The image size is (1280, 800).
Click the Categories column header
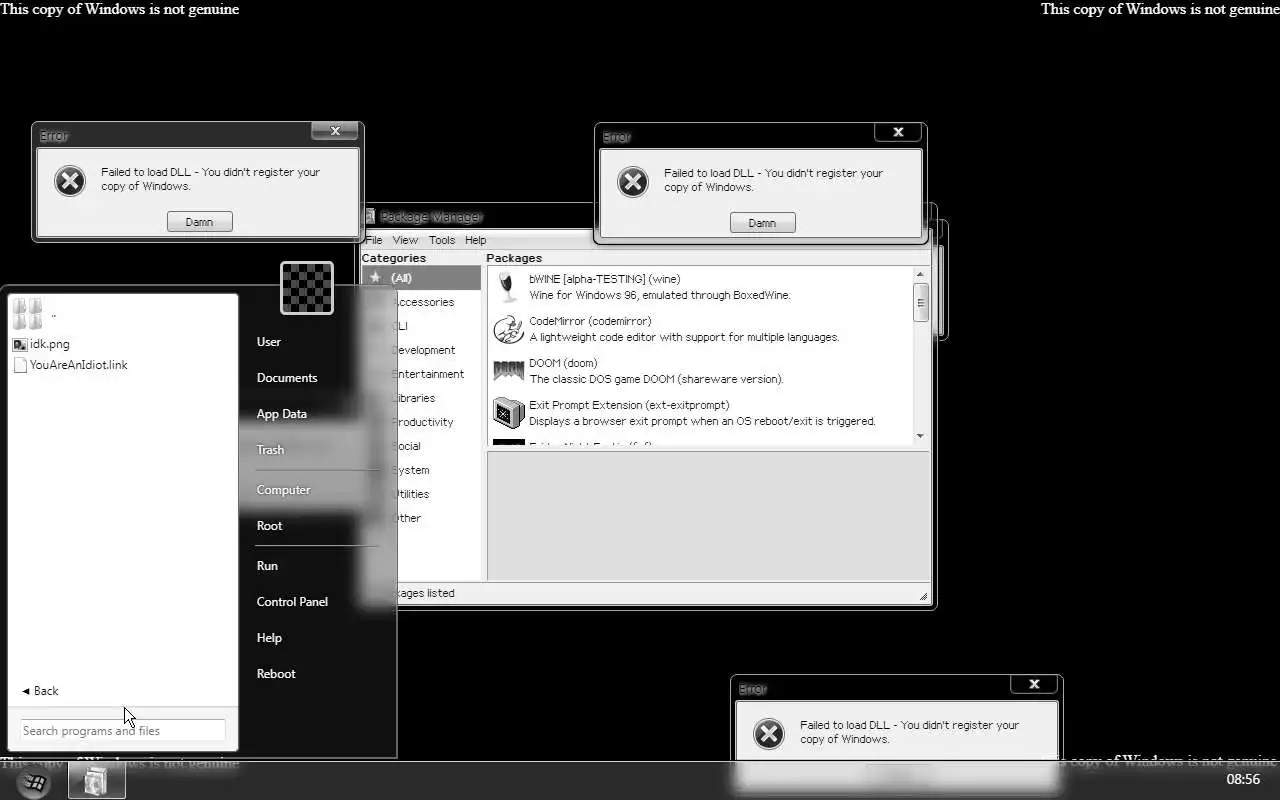click(x=394, y=258)
